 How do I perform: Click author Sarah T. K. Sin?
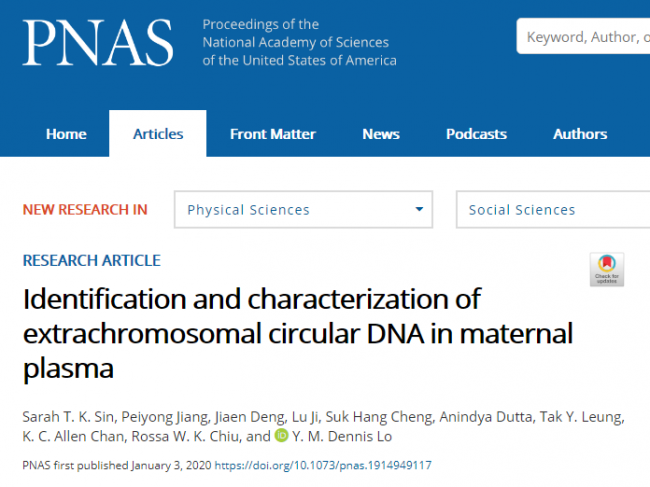click(x=68, y=417)
